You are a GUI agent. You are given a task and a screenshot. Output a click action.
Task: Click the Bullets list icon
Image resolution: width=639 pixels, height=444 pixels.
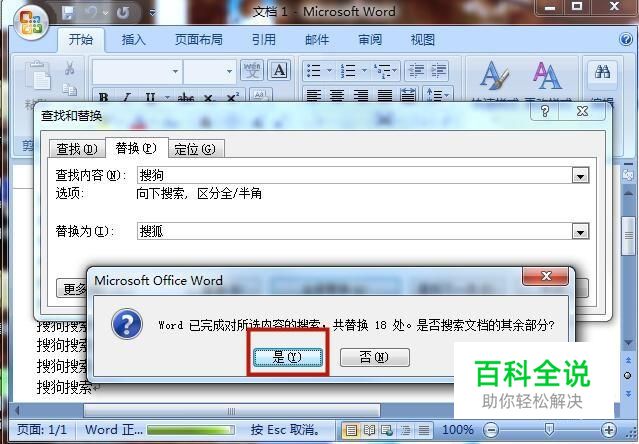click(314, 70)
